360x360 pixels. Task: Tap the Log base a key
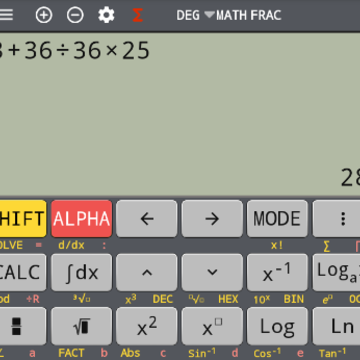coord(336,272)
